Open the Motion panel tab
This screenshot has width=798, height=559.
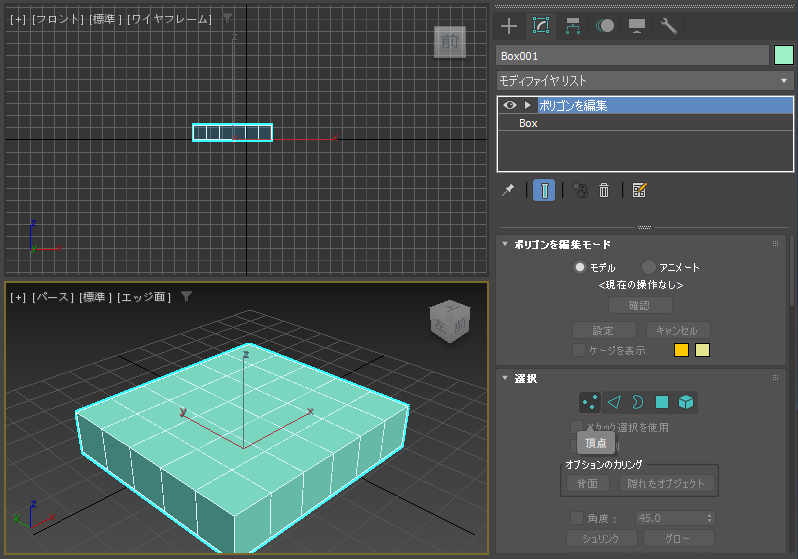click(605, 26)
